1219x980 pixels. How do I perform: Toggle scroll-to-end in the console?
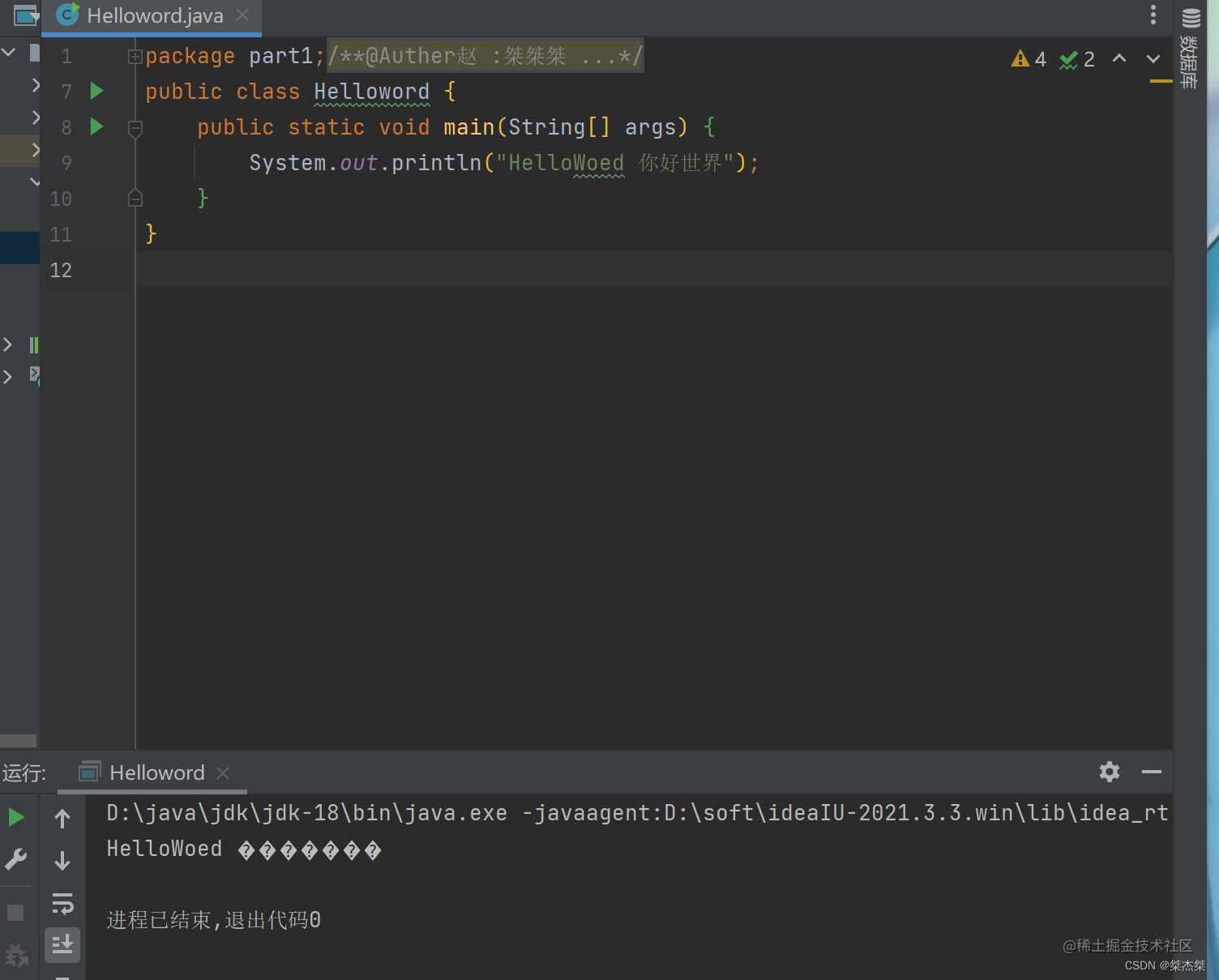coord(62,944)
